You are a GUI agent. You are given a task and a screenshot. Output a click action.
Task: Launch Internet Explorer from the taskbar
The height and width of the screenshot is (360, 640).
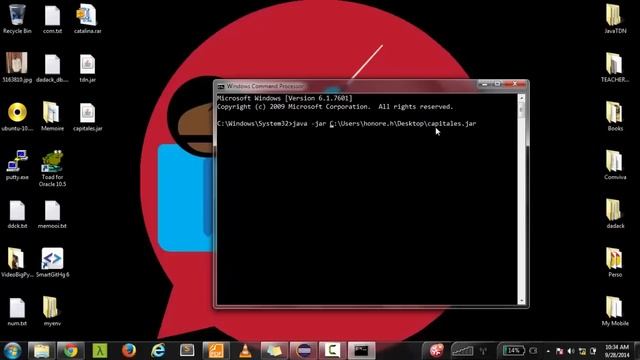coord(158,351)
